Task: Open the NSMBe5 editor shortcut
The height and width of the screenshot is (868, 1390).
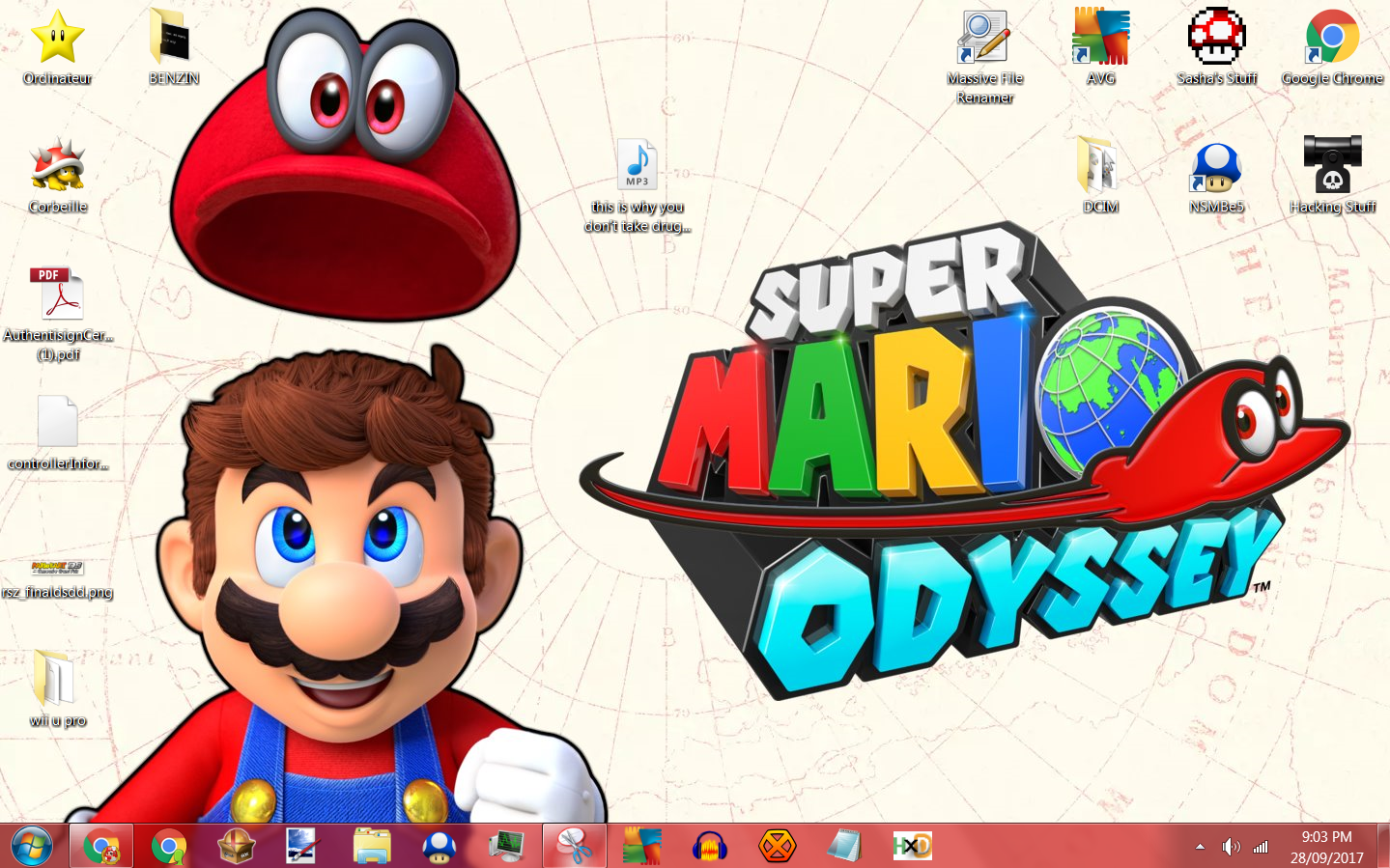Action: pos(1216,168)
